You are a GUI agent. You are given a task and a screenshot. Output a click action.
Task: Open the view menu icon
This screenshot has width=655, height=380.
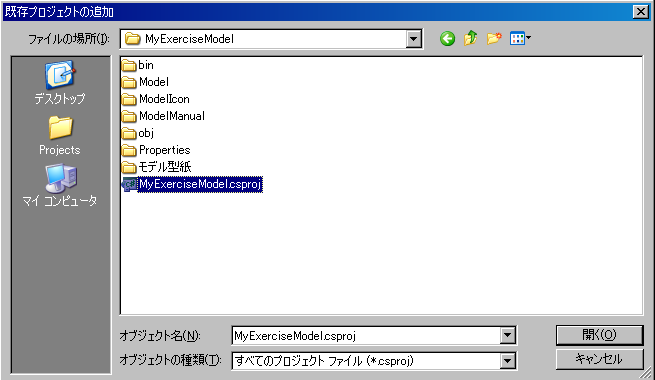[520, 39]
